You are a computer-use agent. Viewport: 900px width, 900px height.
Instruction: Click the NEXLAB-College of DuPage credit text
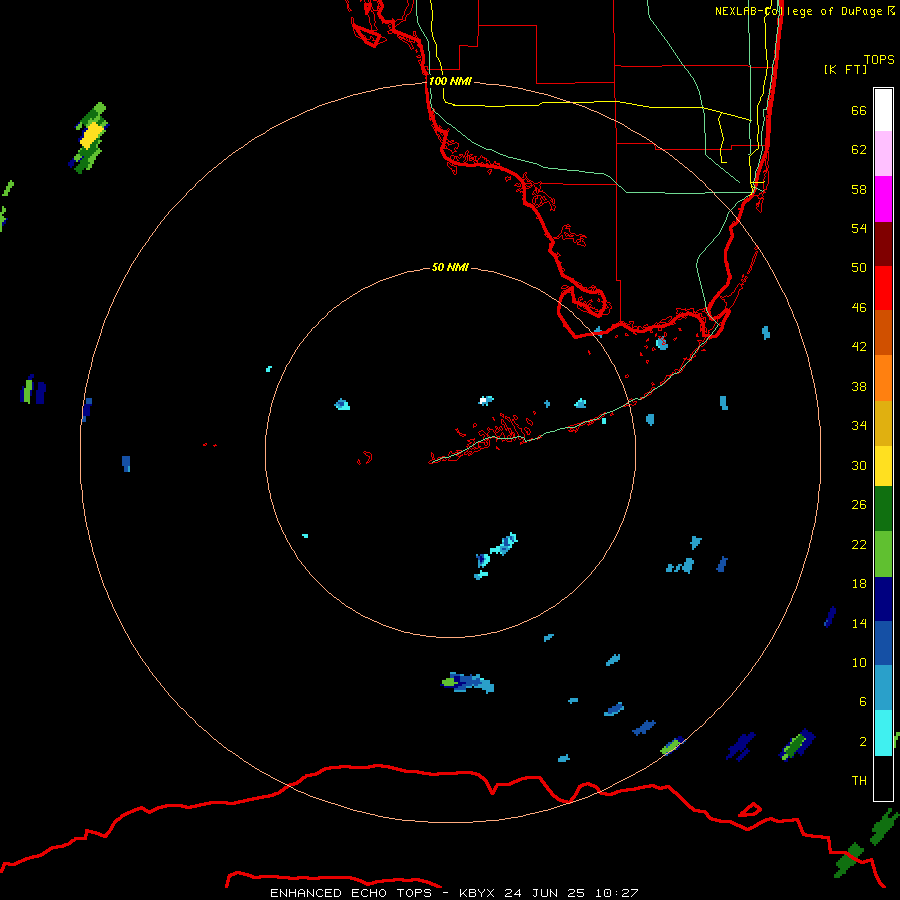pos(804,11)
